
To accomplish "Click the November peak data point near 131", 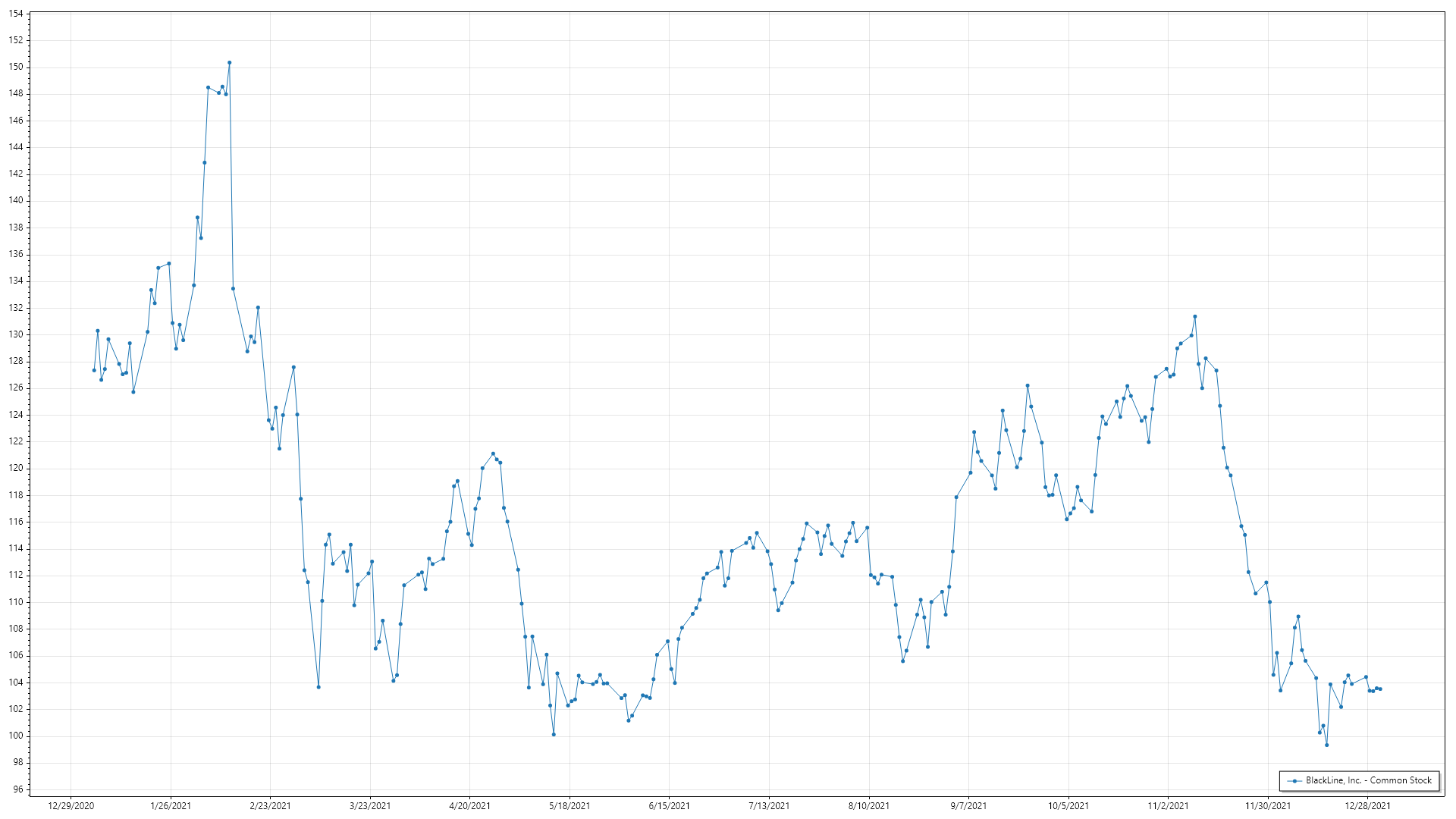I will tap(1194, 316).
